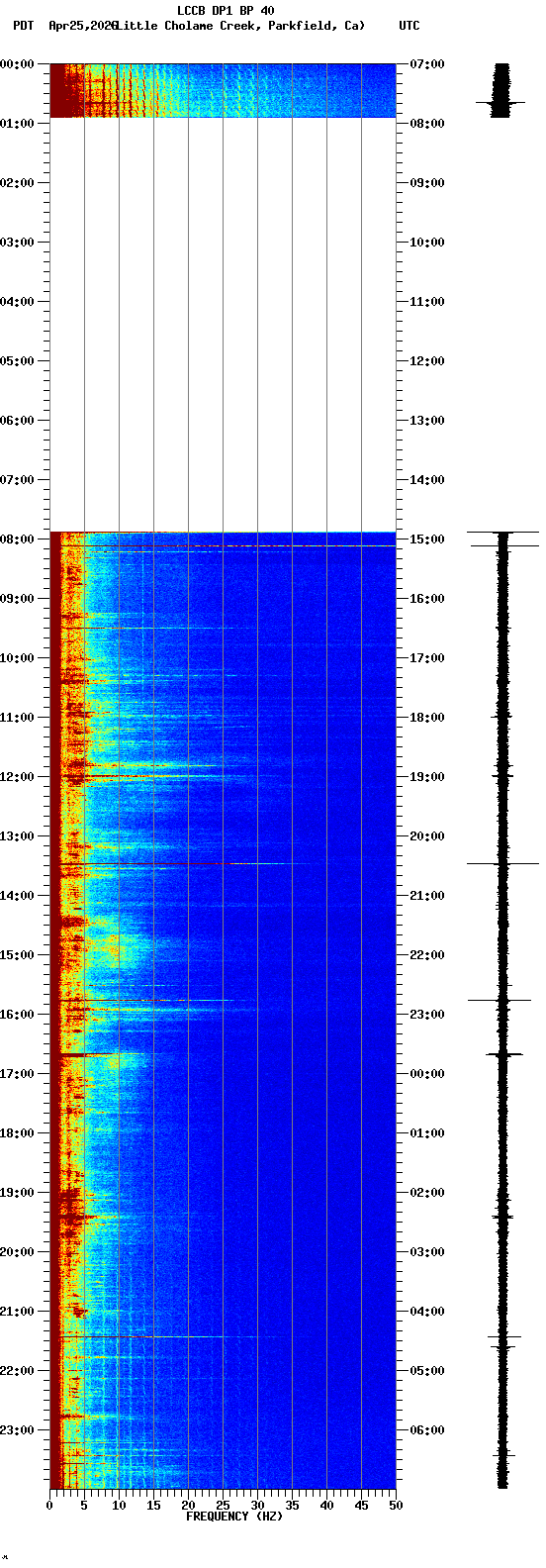The height and width of the screenshot is (1568, 546).
Task: Click the "20:00" label on the UTC axis
Action: pos(427,836)
